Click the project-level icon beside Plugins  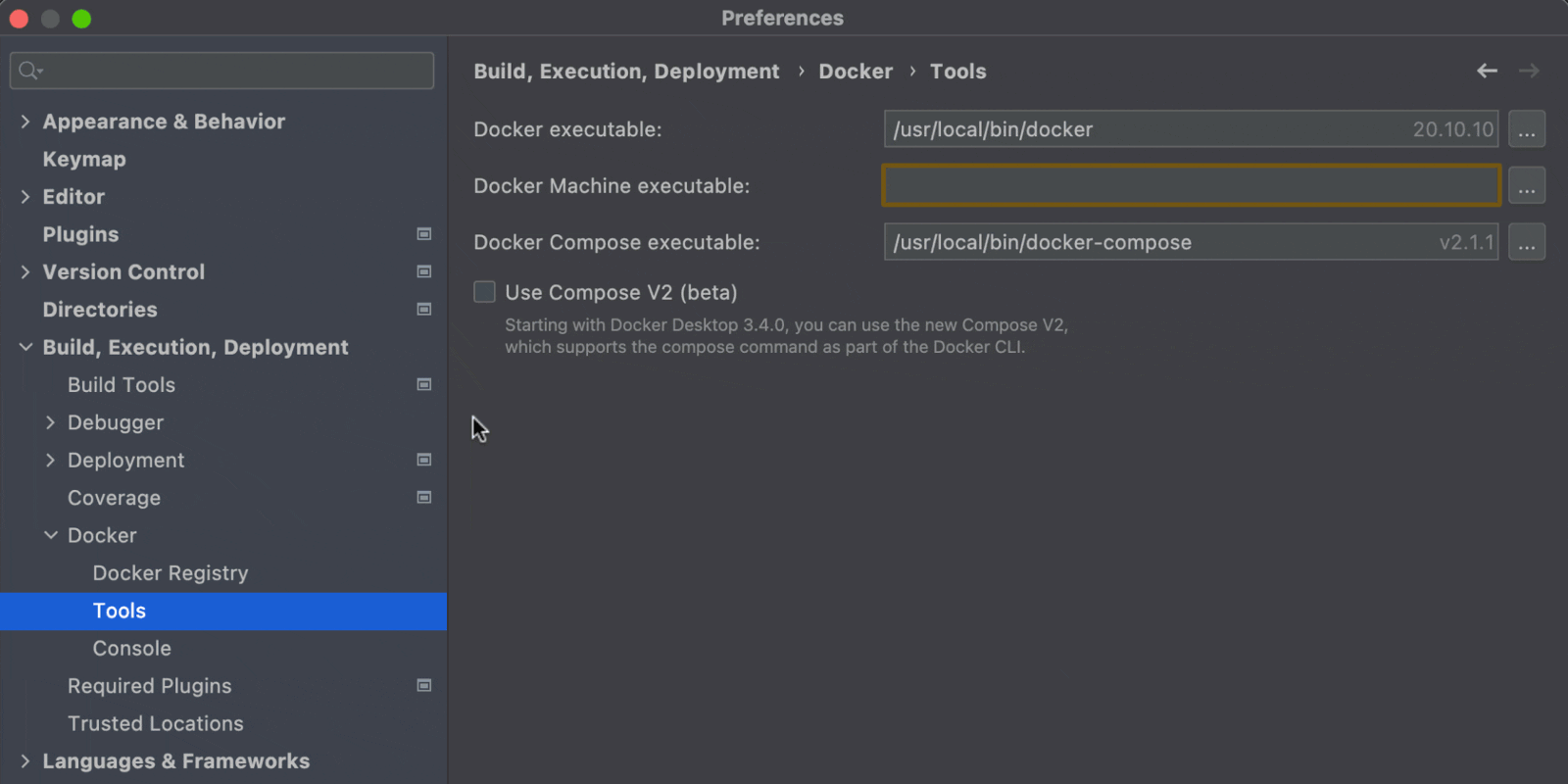coord(424,234)
